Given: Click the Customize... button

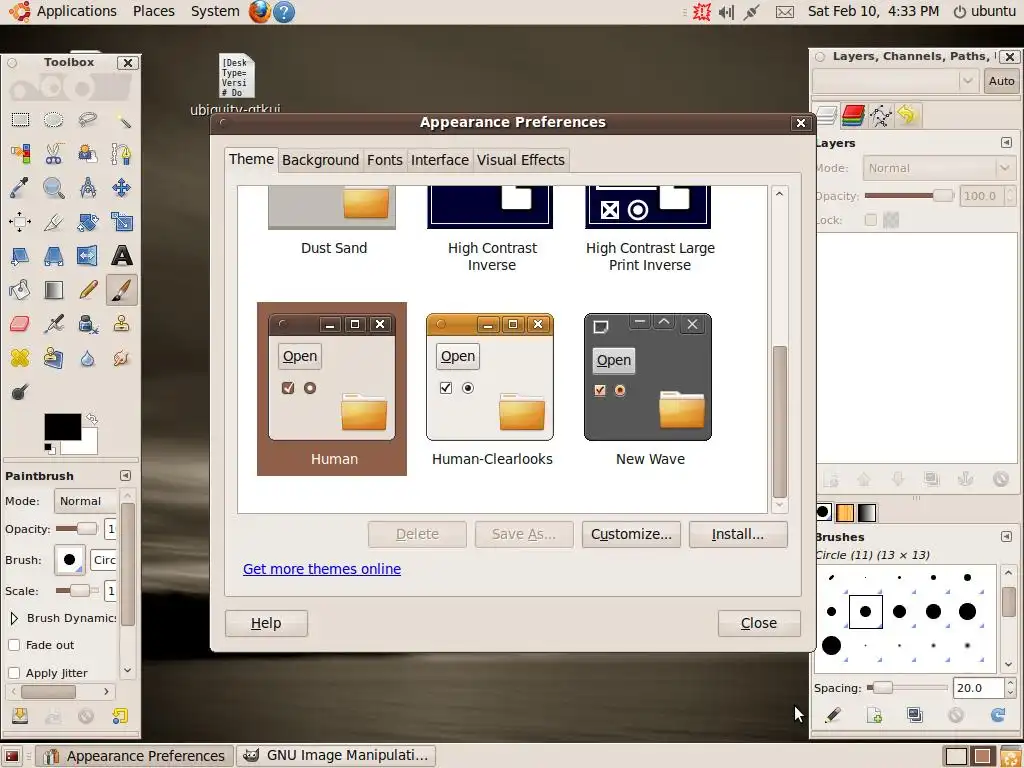Looking at the screenshot, I should [631, 534].
